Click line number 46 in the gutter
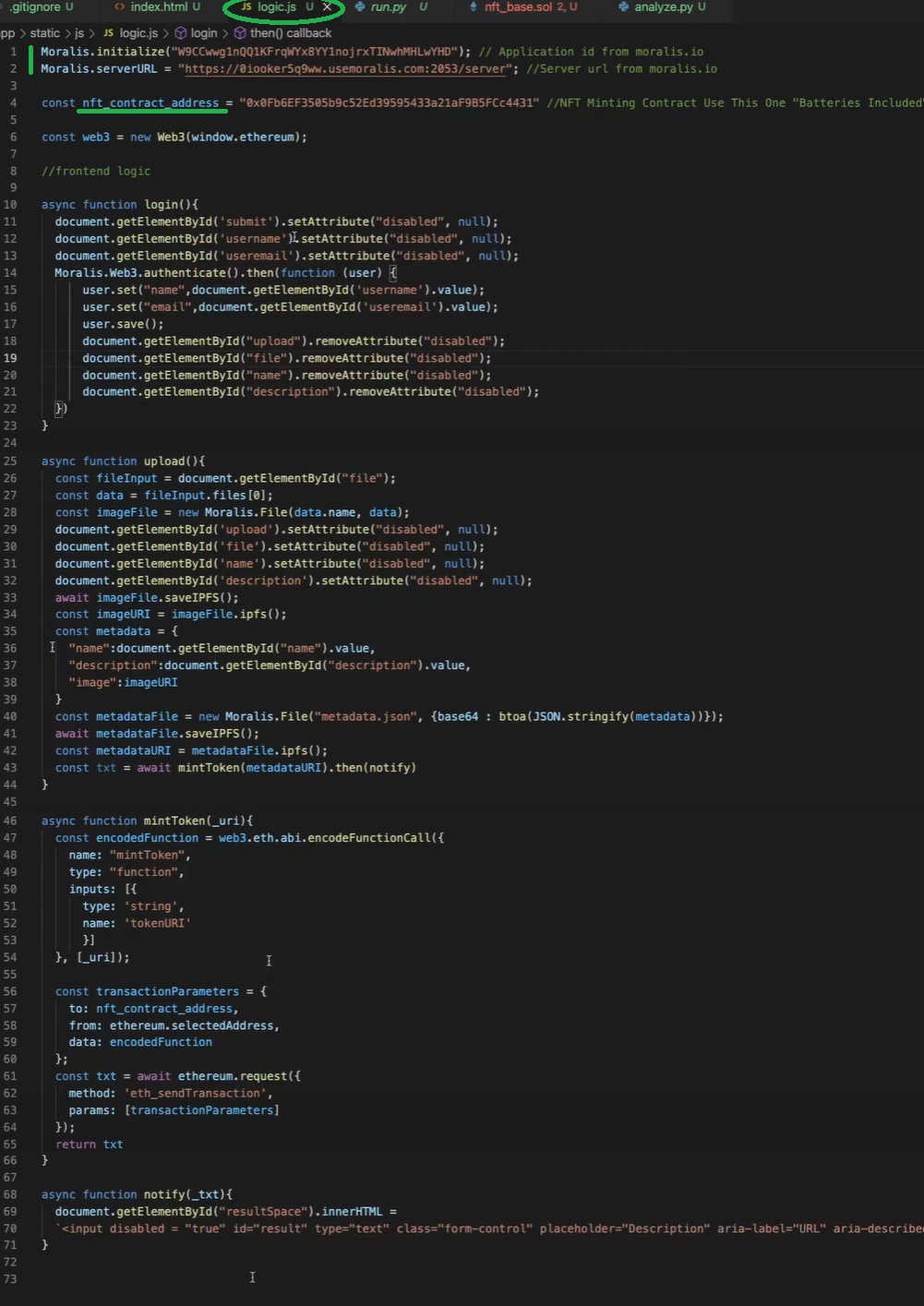Viewport: 924px width, 1306px height. click(10, 821)
